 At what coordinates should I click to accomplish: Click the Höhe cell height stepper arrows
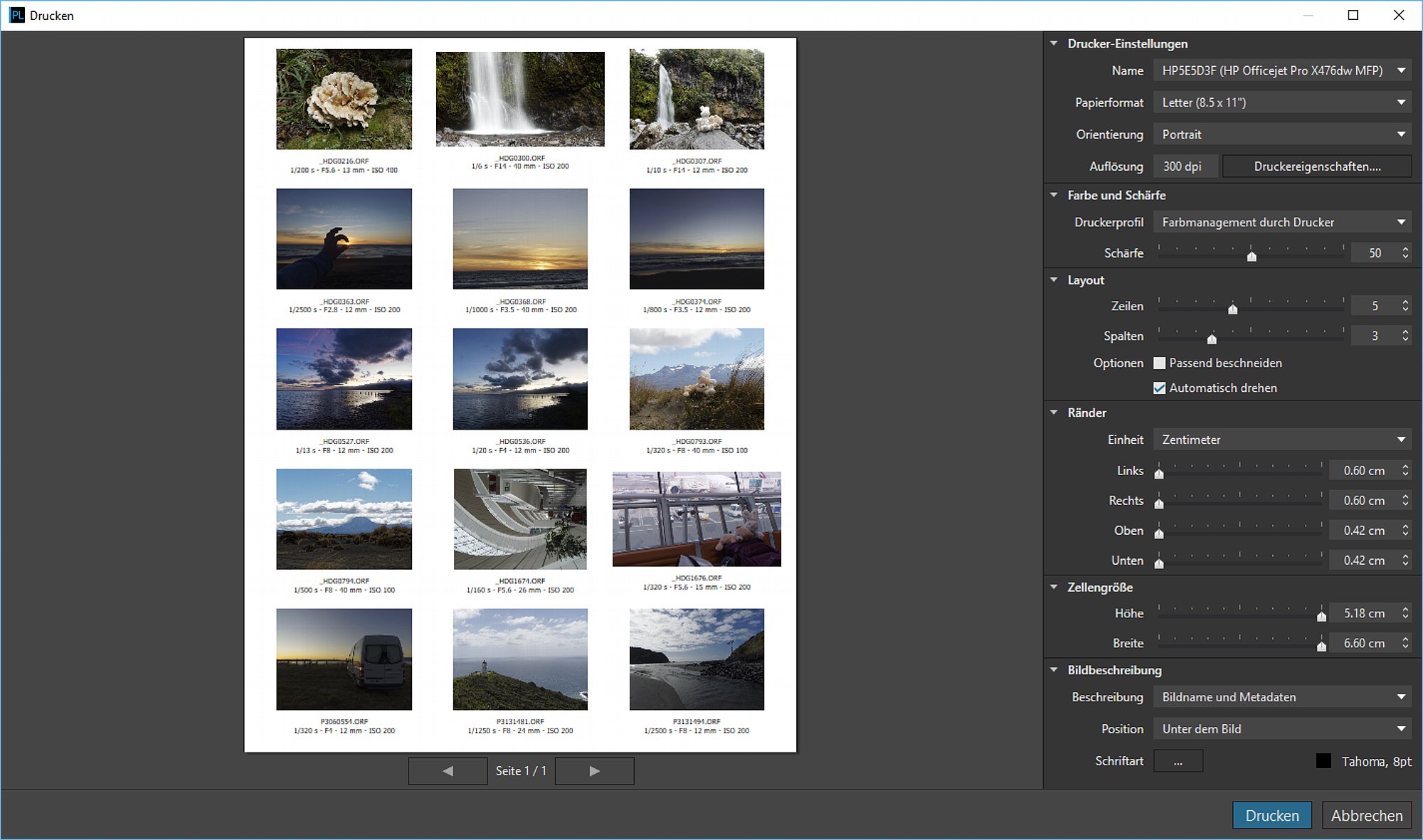tap(1405, 613)
